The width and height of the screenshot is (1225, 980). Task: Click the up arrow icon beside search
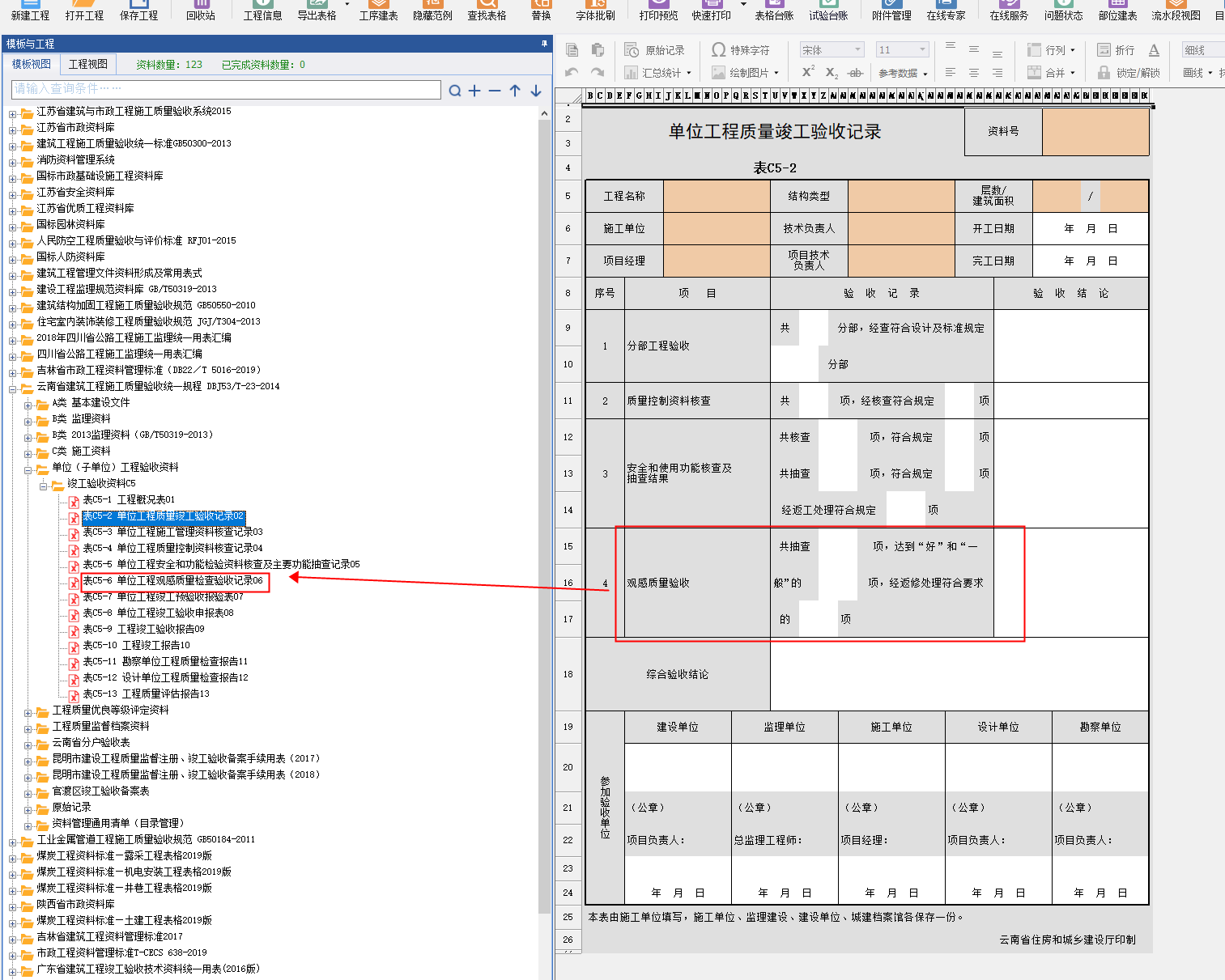click(515, 91)
